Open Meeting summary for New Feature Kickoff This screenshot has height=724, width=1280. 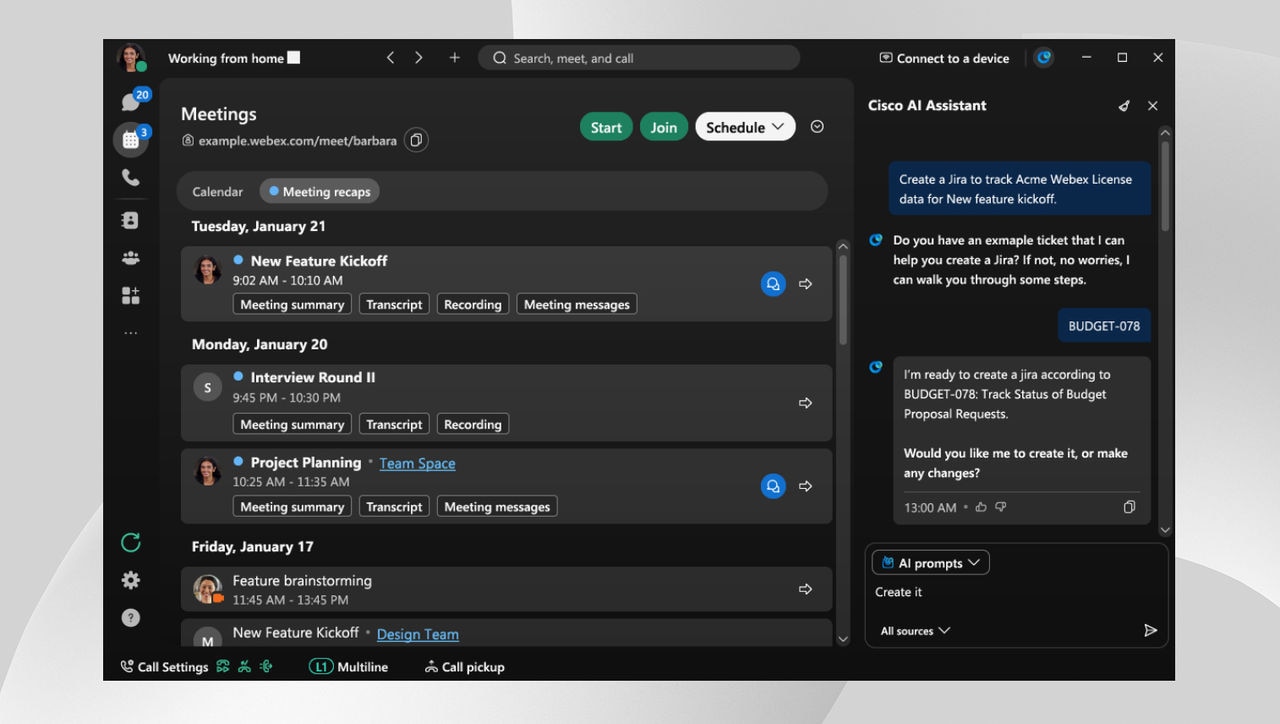click(x=292, y=304)
